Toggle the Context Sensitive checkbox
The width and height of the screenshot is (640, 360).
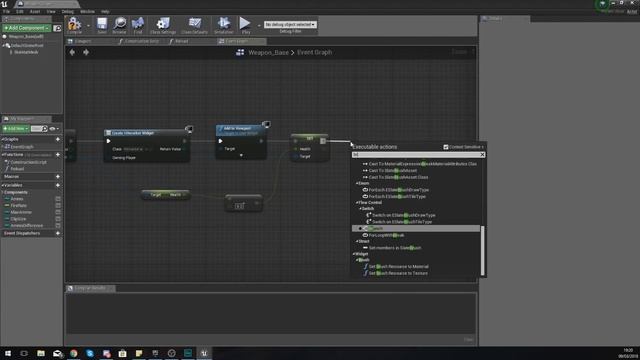coord(446,147)
